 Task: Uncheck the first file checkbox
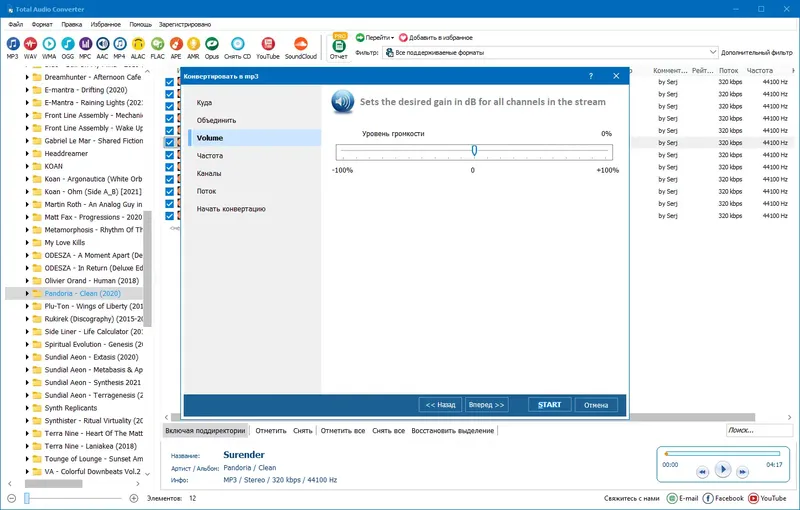pos(169,82)
